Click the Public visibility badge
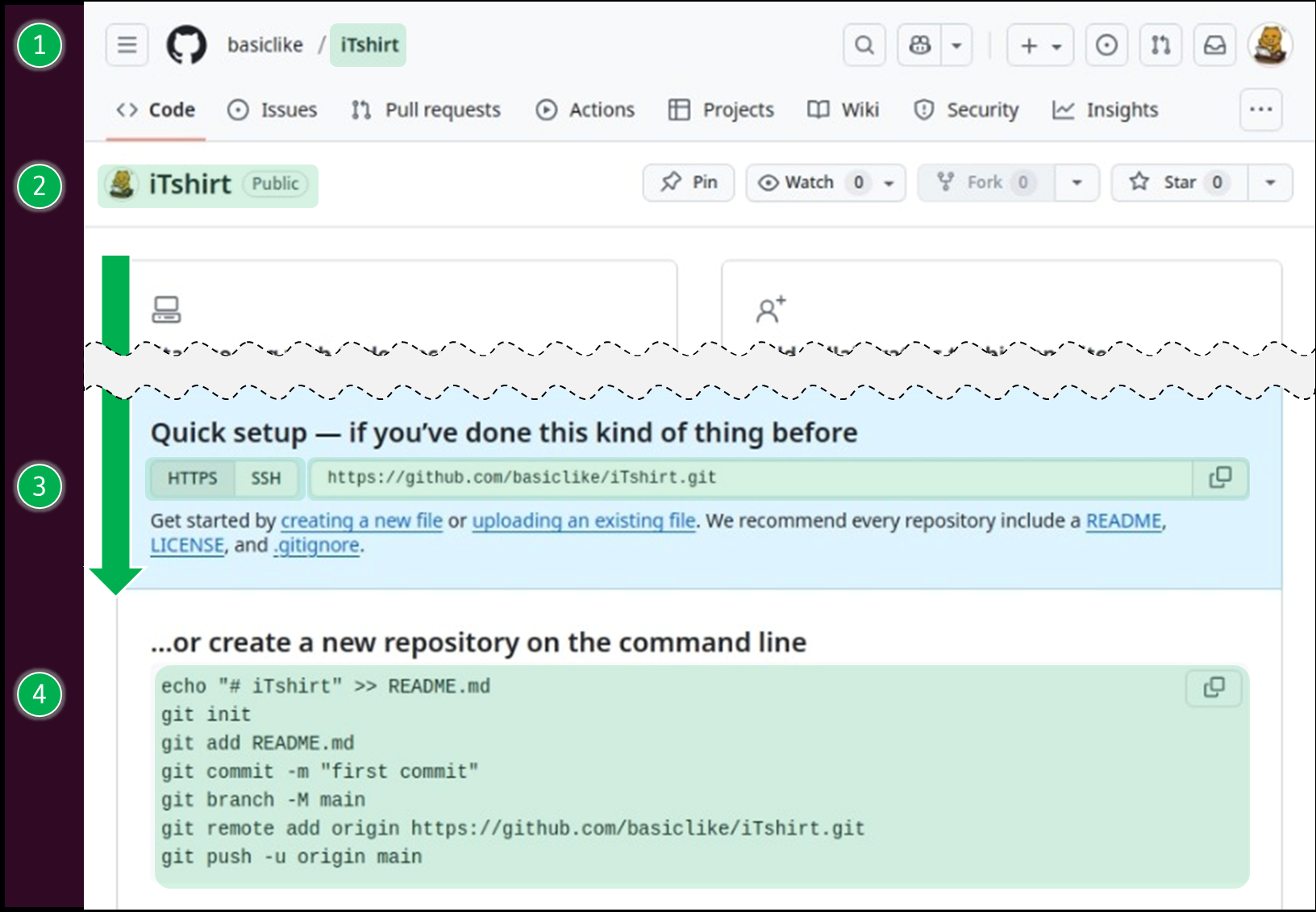The width and height of the screenshot is (1316, 912). [x=275, y=184]
